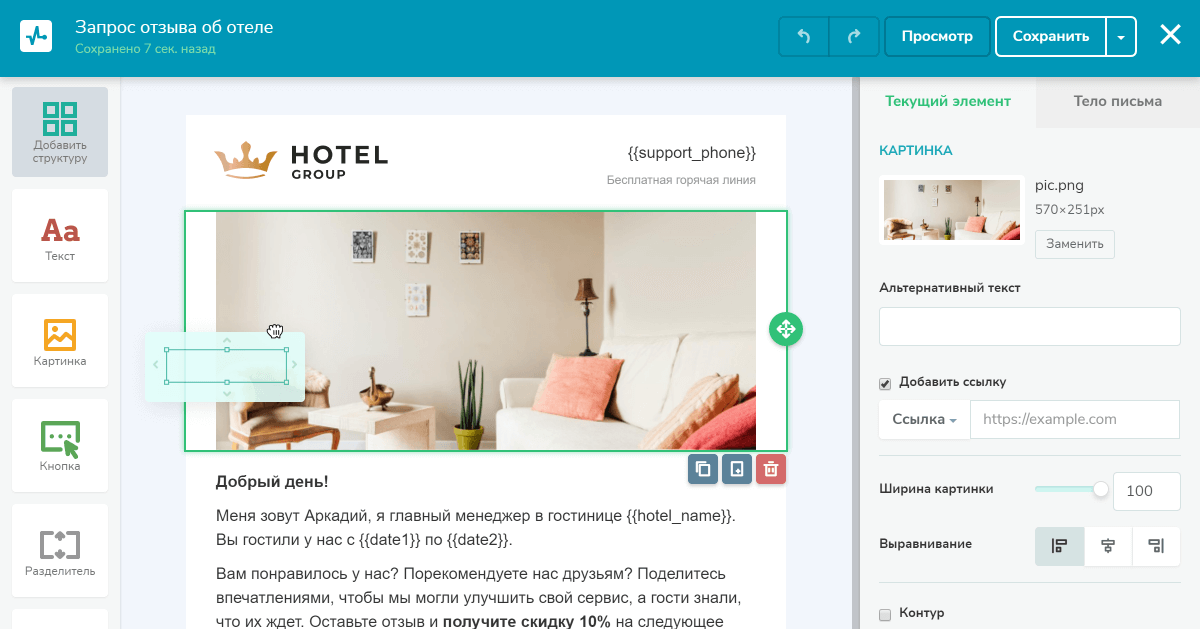Screen dimensions: 1200x629
Task: Choose the Текст block
Action: 60,237
